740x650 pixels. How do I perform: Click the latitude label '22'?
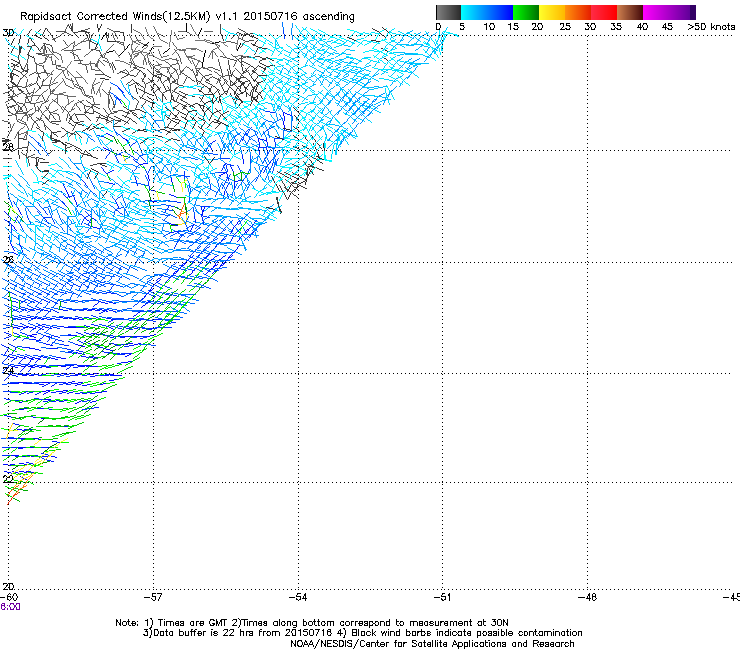[x=8, y=479]
